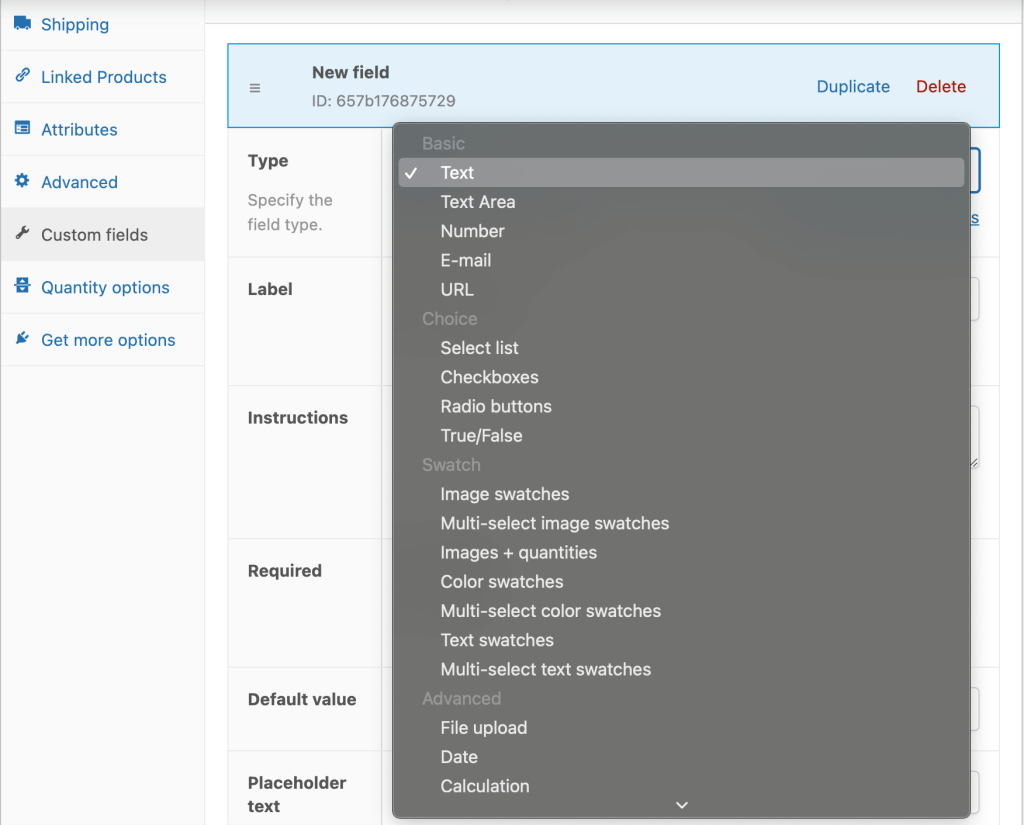Click the Custom fields wrench icon
Viewport: 1024px width, 825px height.
click(22, 234)
